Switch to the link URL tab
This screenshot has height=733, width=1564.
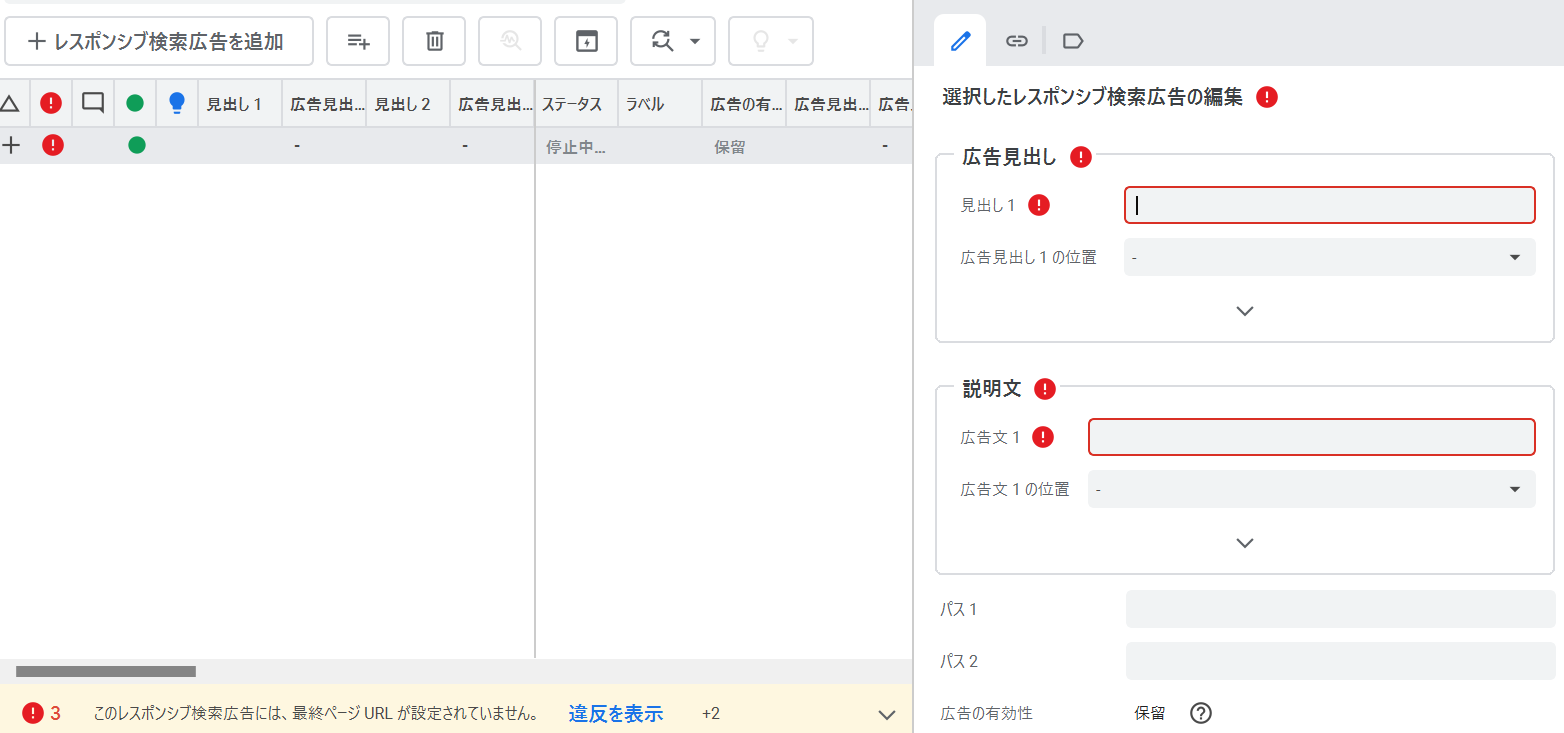pyautogui.click(x=1016, y=41)
